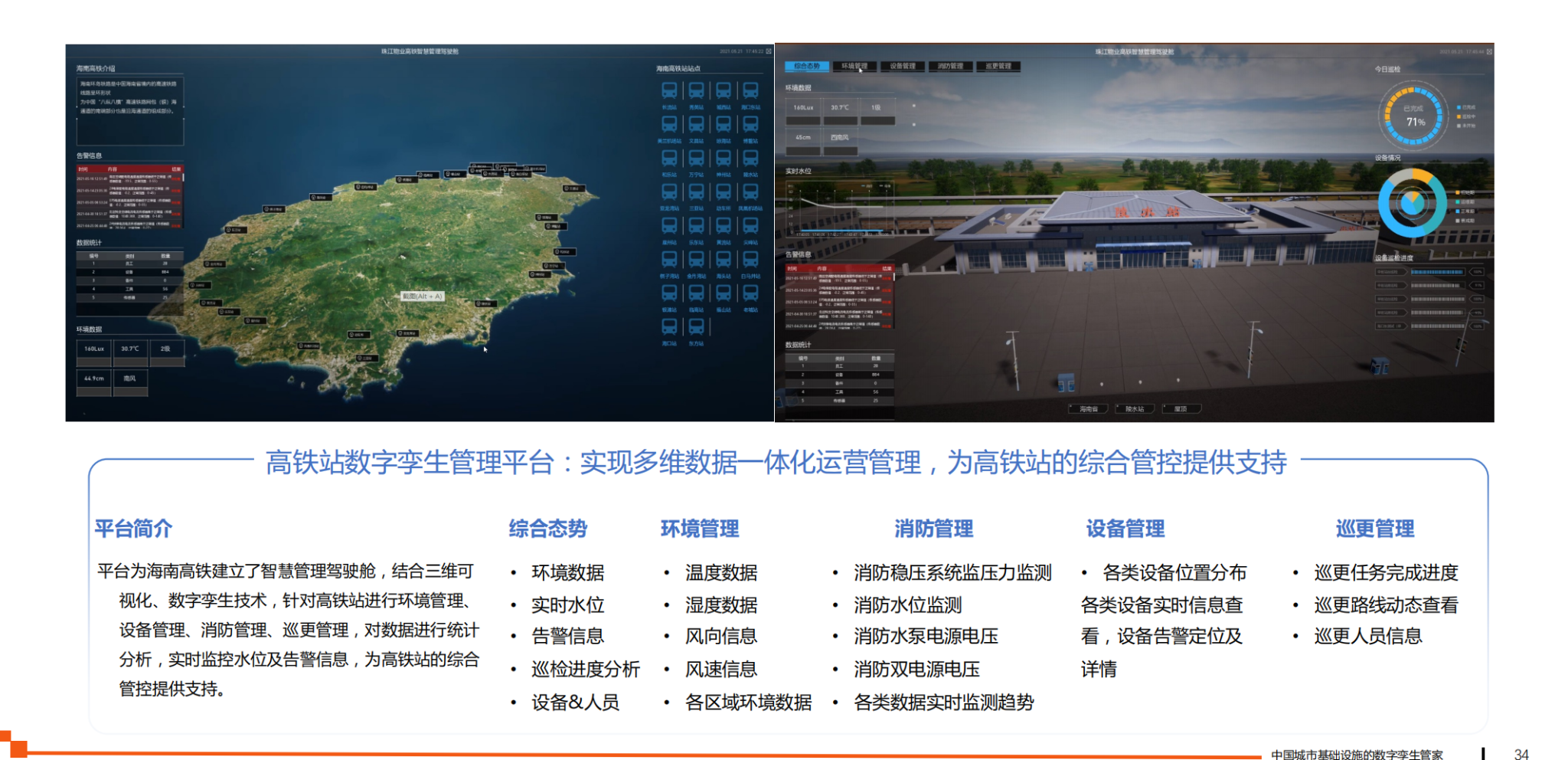Click the first 设备巡检进度 progress bar
The image size is (1568, 760).
click(x=1437, y=272)
